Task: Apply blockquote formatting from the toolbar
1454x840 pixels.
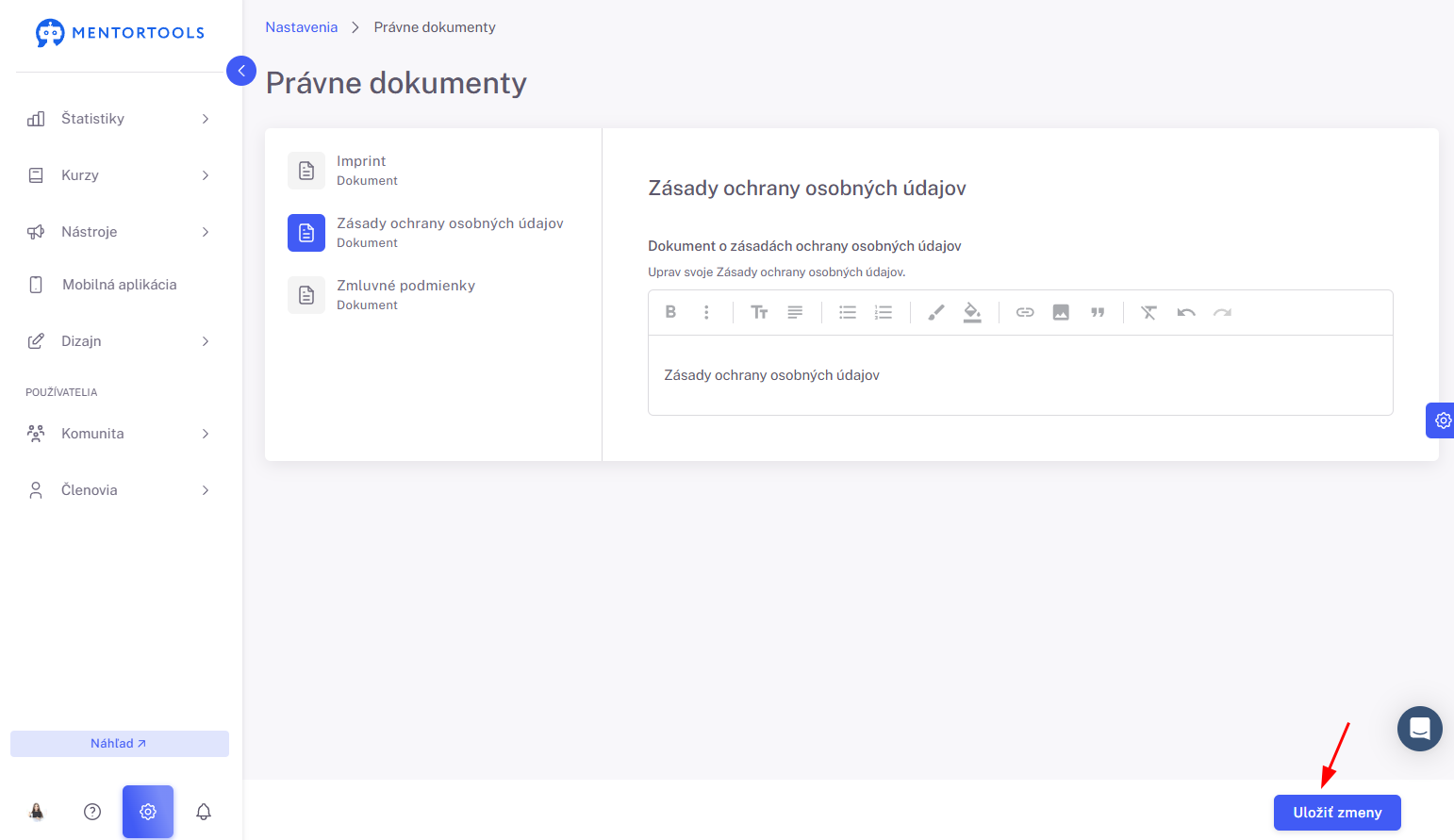Action: 1098,312
